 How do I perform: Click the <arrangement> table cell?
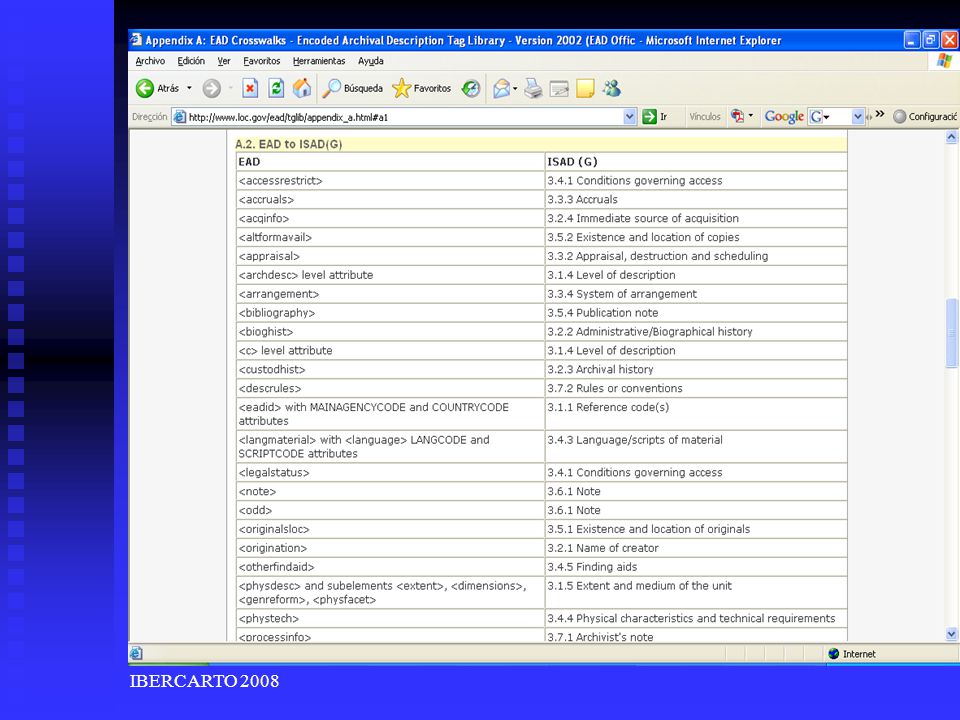point(390,294)
